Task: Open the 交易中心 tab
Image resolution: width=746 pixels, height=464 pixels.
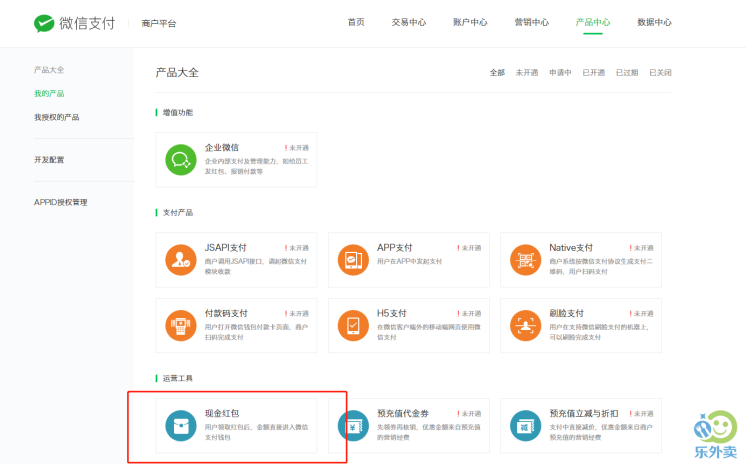Action: pyautogui.click(x=409, y=22)
